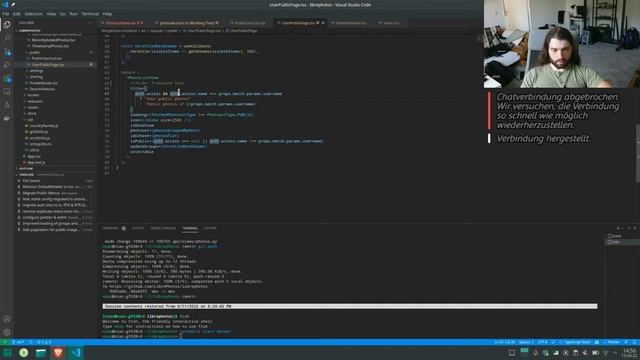
Task: Click the battery icon in system tray
Action: click(596, 353)
